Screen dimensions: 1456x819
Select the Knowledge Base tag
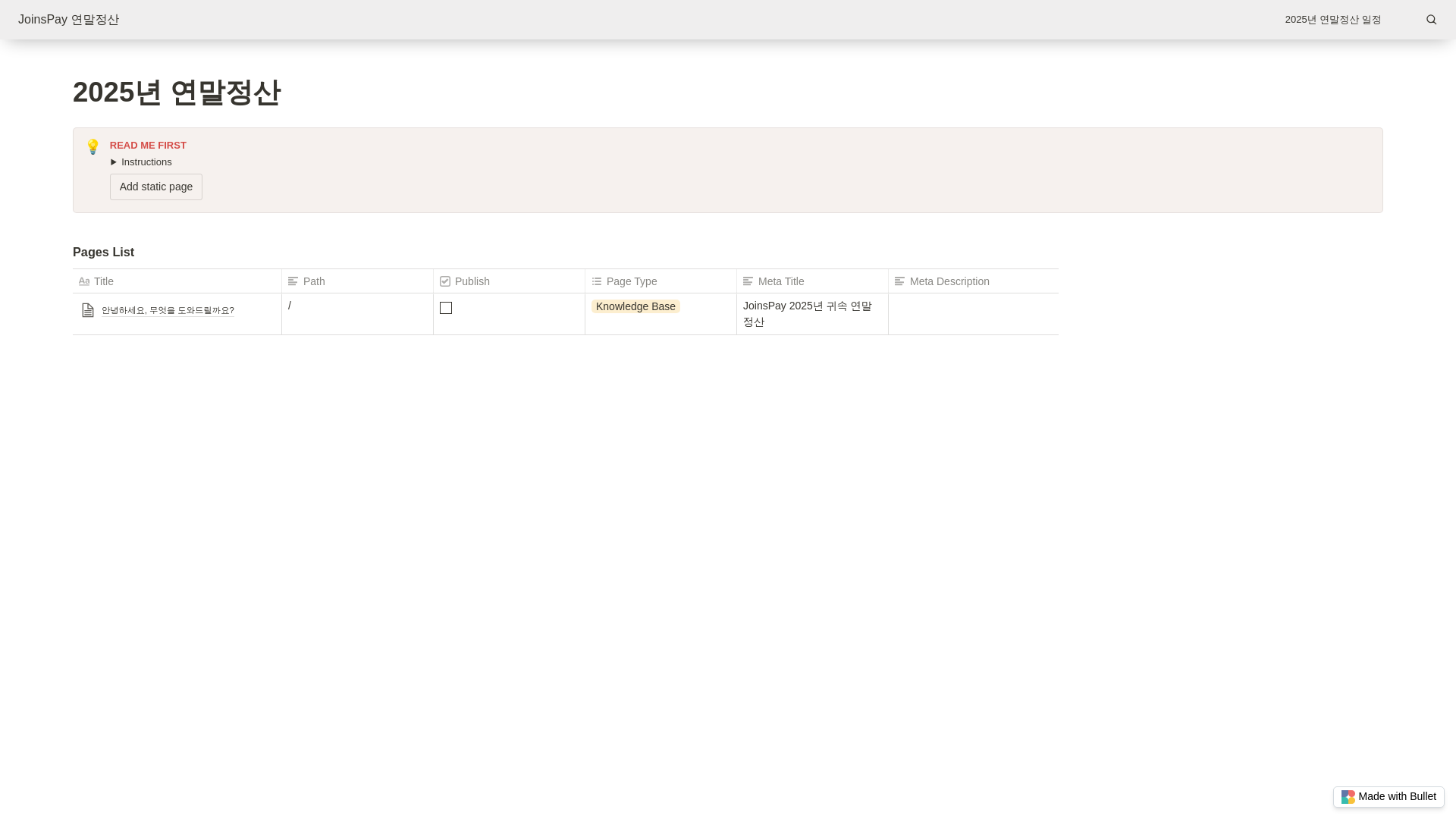point(635,306)
